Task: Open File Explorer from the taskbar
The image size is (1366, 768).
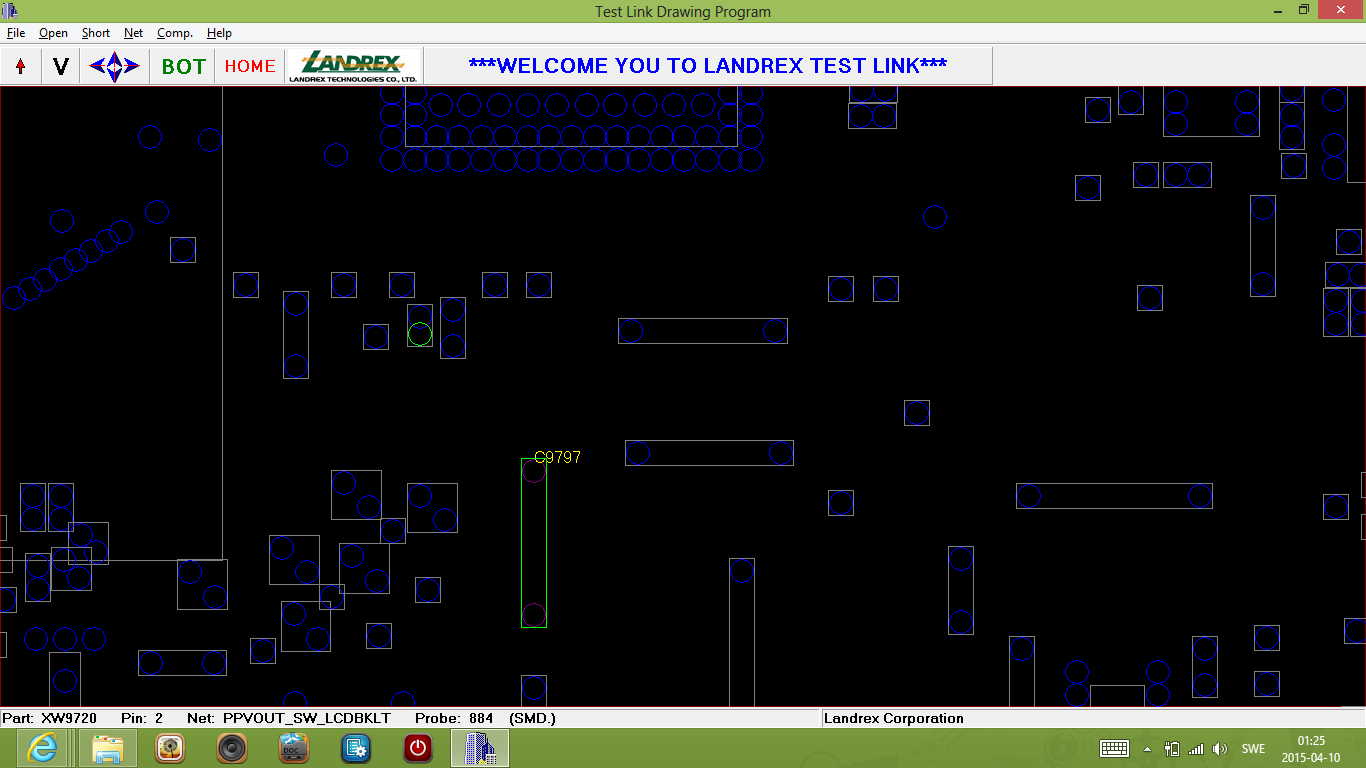Action: [108, 748]
